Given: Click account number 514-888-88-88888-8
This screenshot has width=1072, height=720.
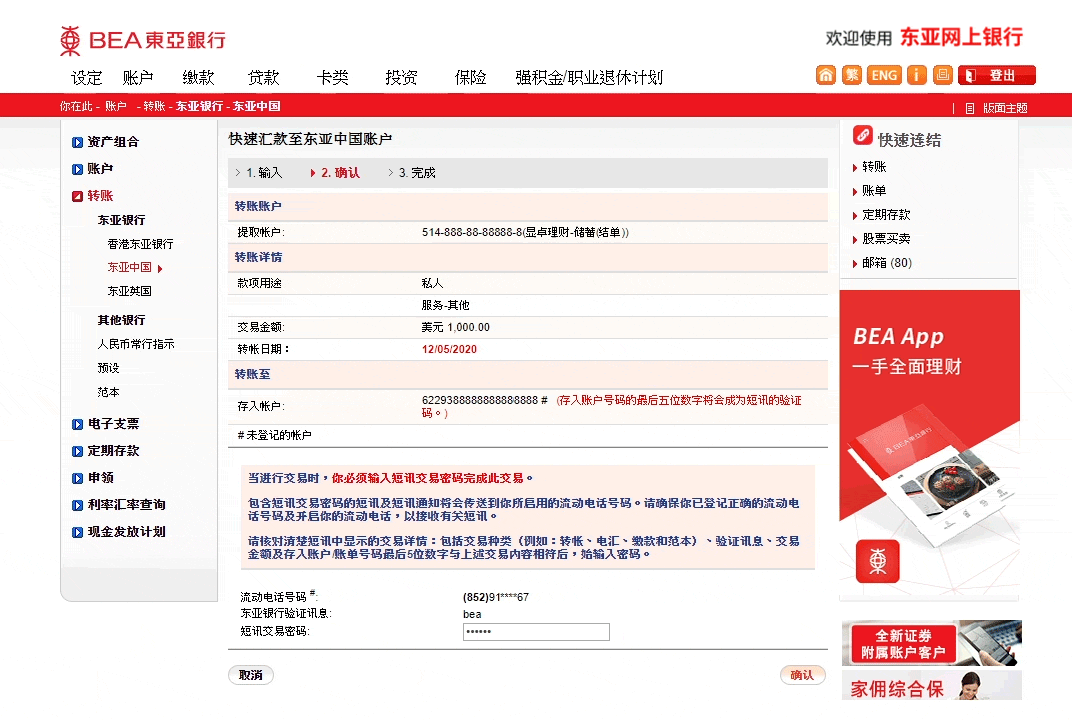Looking at the screenshot, I should [x=472, y=232].
